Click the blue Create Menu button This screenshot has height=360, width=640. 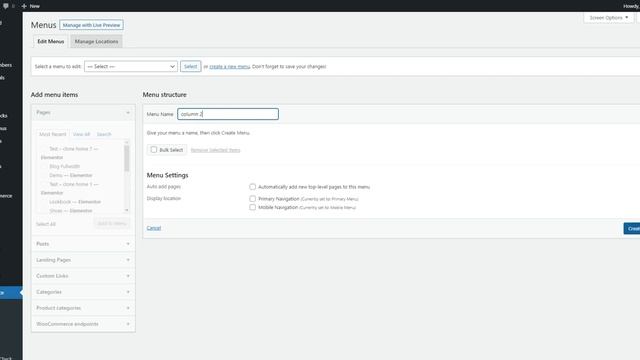pyautogui.click(x=632, y=229)
